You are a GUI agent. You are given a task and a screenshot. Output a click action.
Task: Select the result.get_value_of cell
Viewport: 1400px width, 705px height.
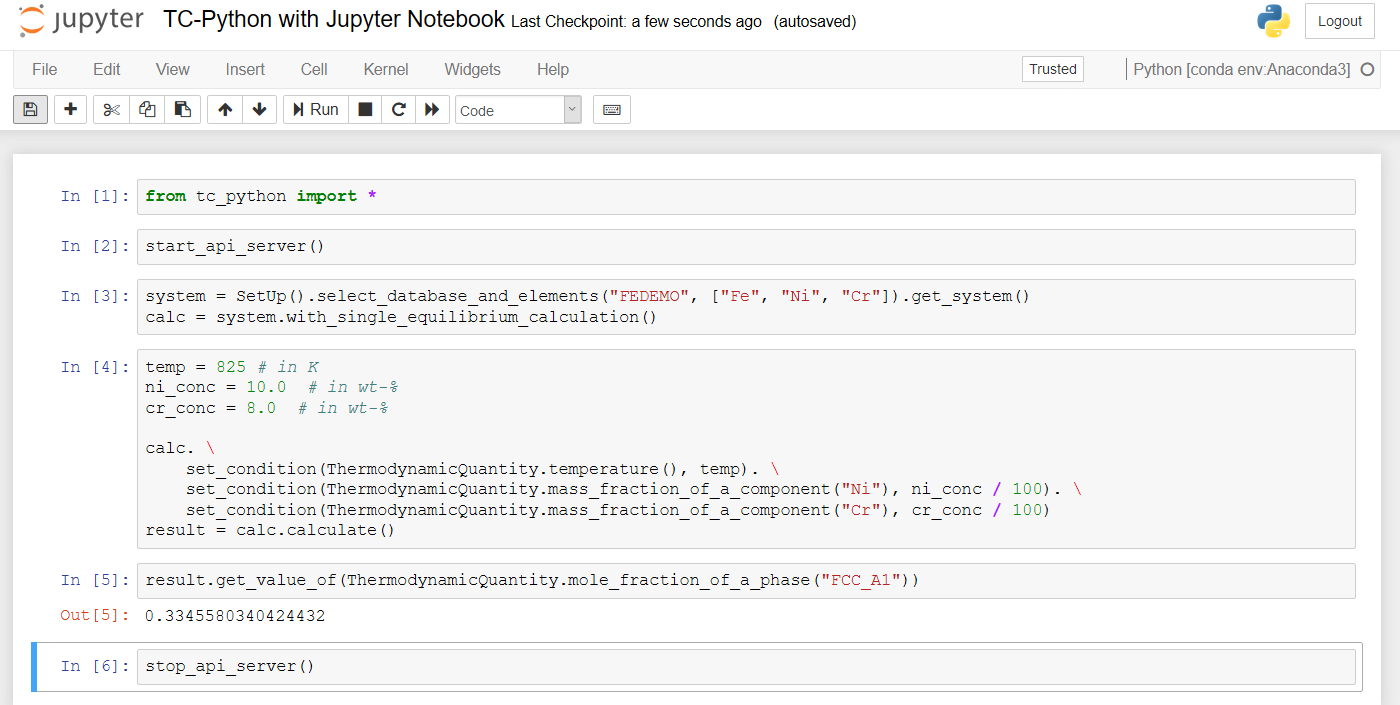pyautogui.click(x=746, y=580)
